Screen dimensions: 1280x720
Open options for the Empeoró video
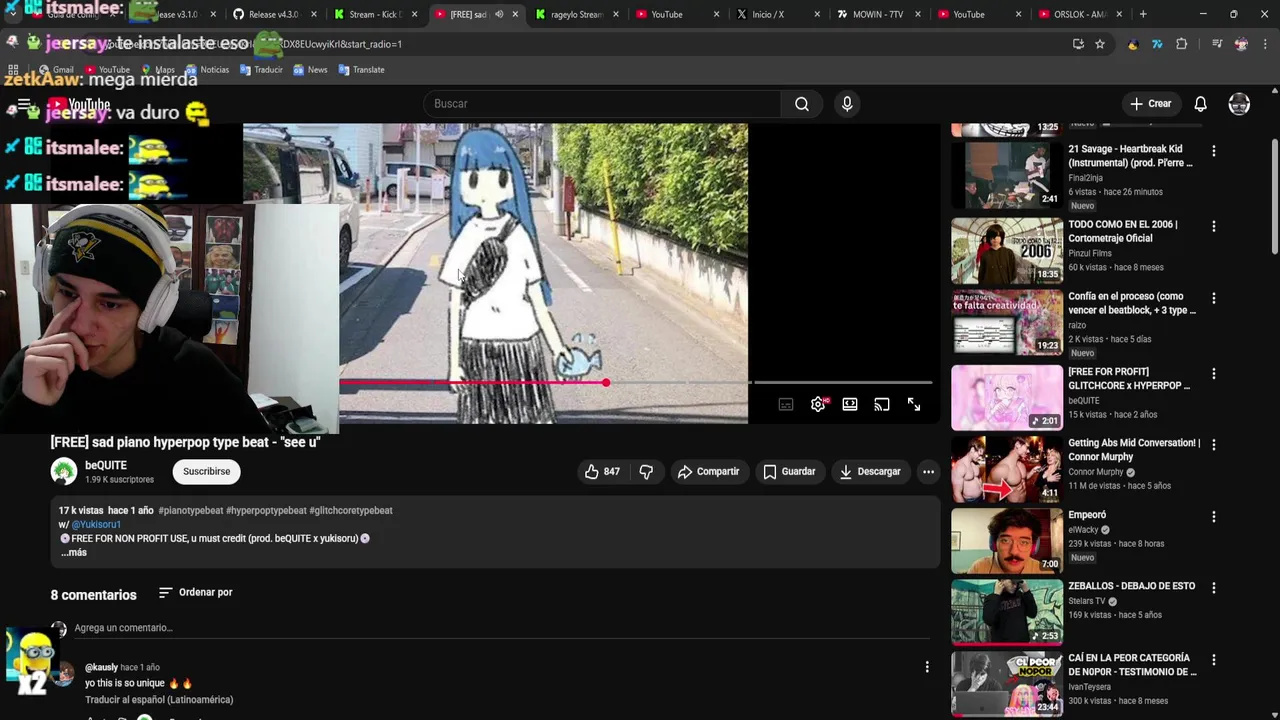1214,517
